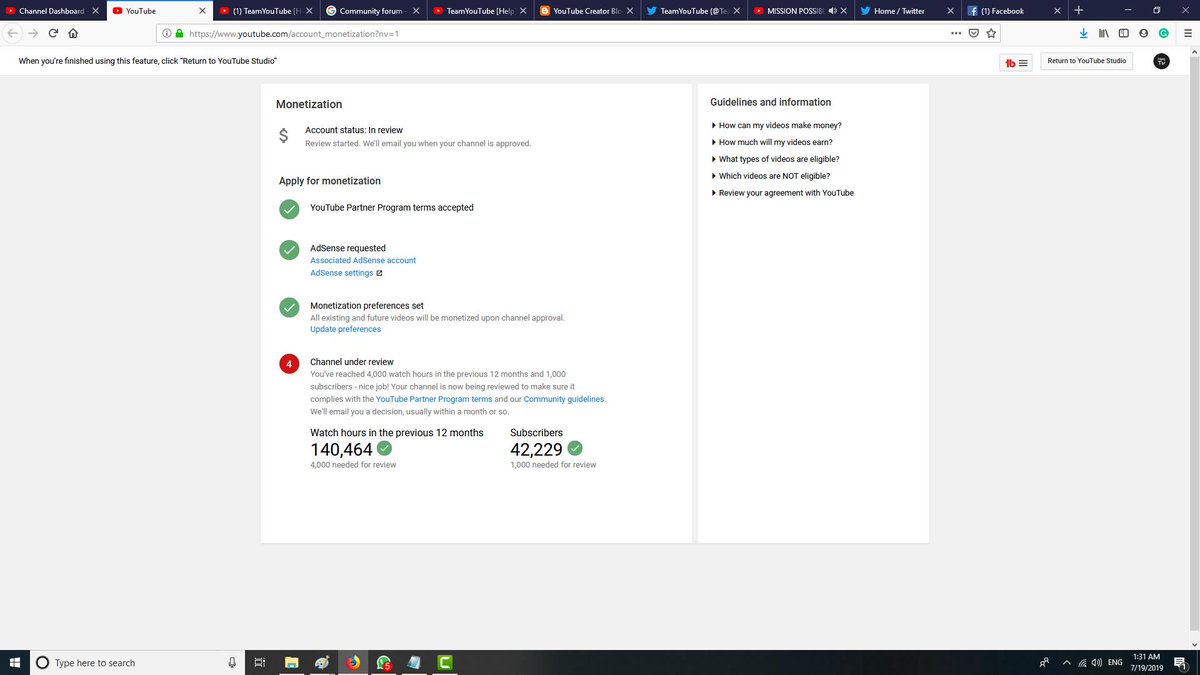This screenshot has height=675, width=1200.
Task: Switch to the (1) TeamYouTube tab
Action: pyautogui.click(x=265, y=11)
